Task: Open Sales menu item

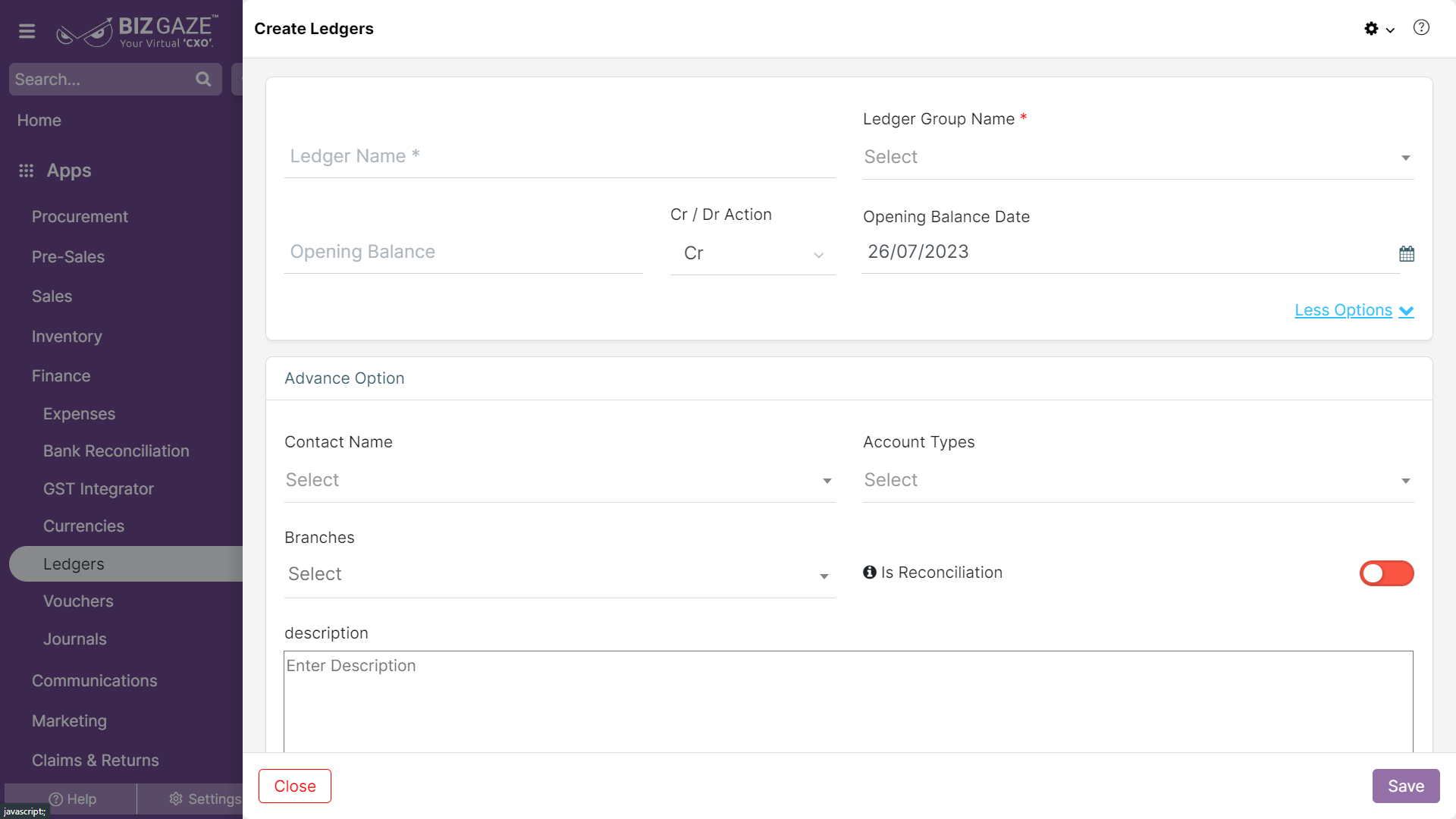Action: [52, 297]
